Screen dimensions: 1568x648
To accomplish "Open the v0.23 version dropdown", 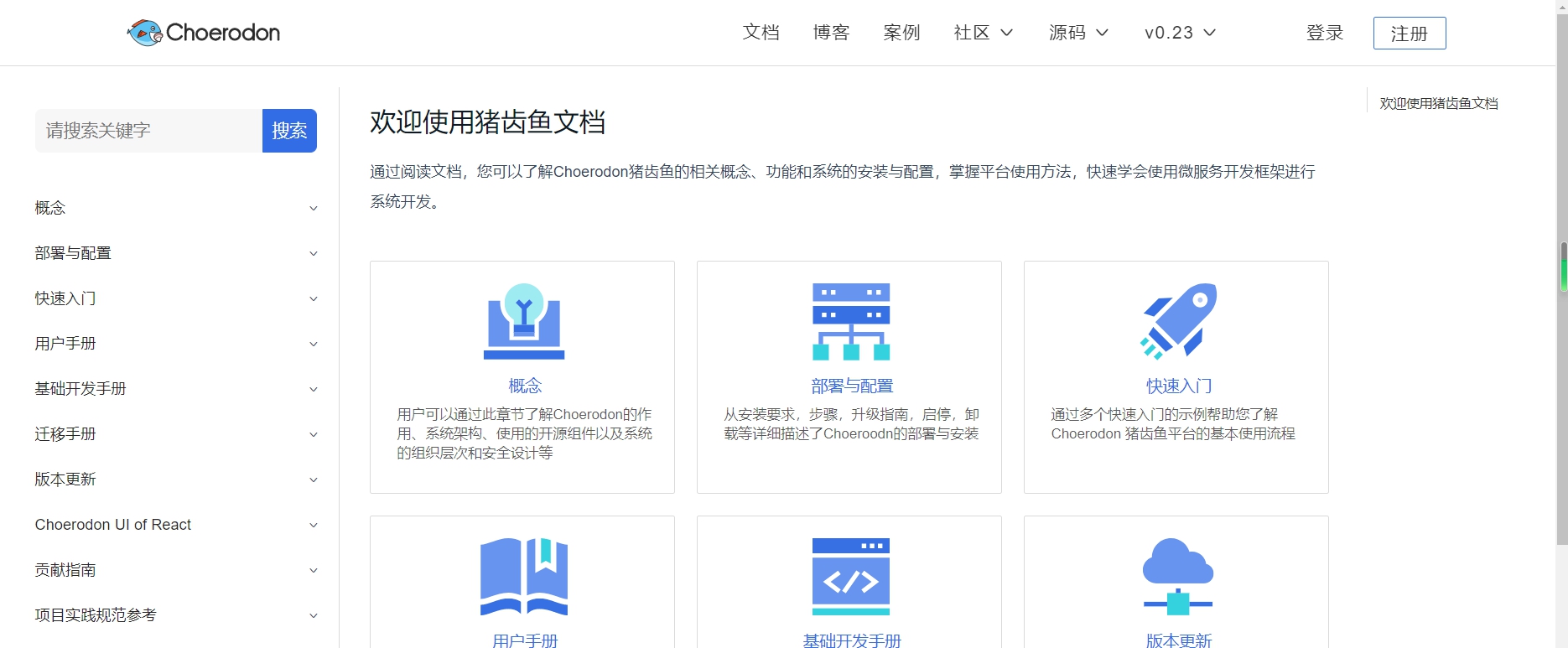I will pyautogui.click(x=1181, y=33).
